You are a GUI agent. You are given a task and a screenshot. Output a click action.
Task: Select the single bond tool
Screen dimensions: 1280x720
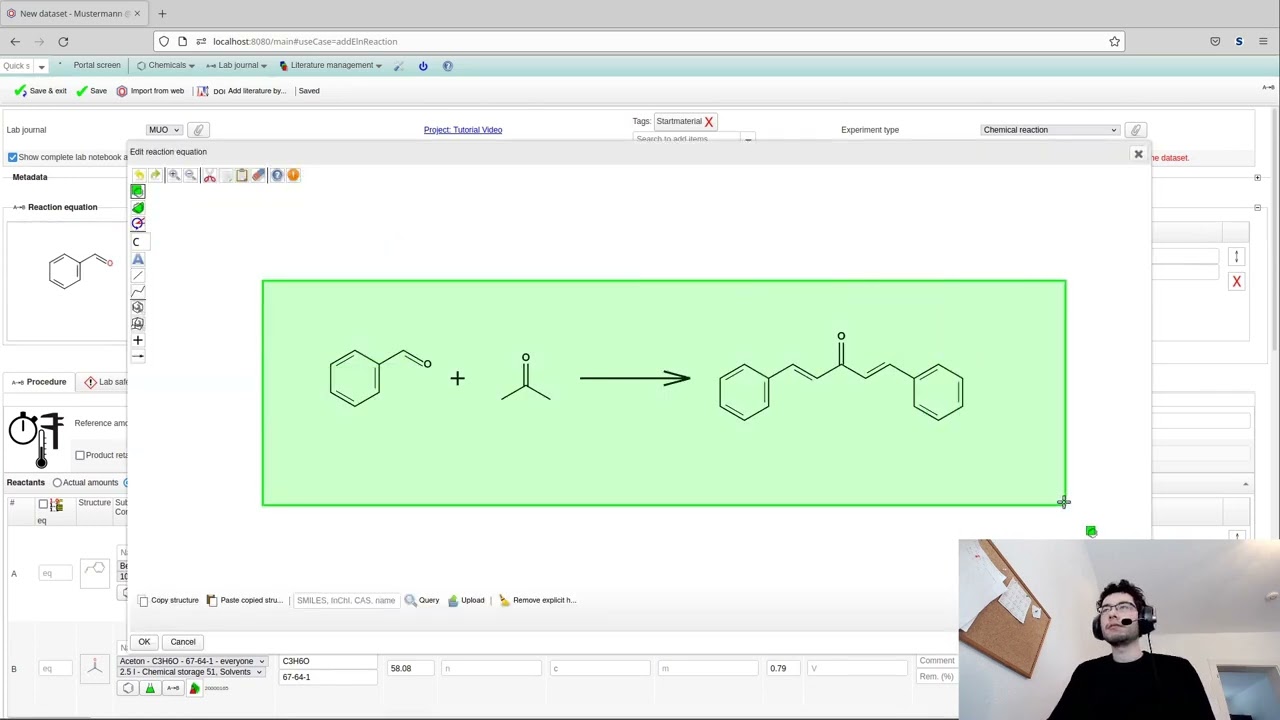pos(138,275)
